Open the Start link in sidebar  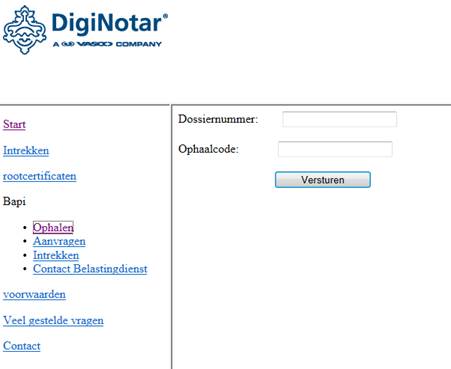click(x=14, y=124)
